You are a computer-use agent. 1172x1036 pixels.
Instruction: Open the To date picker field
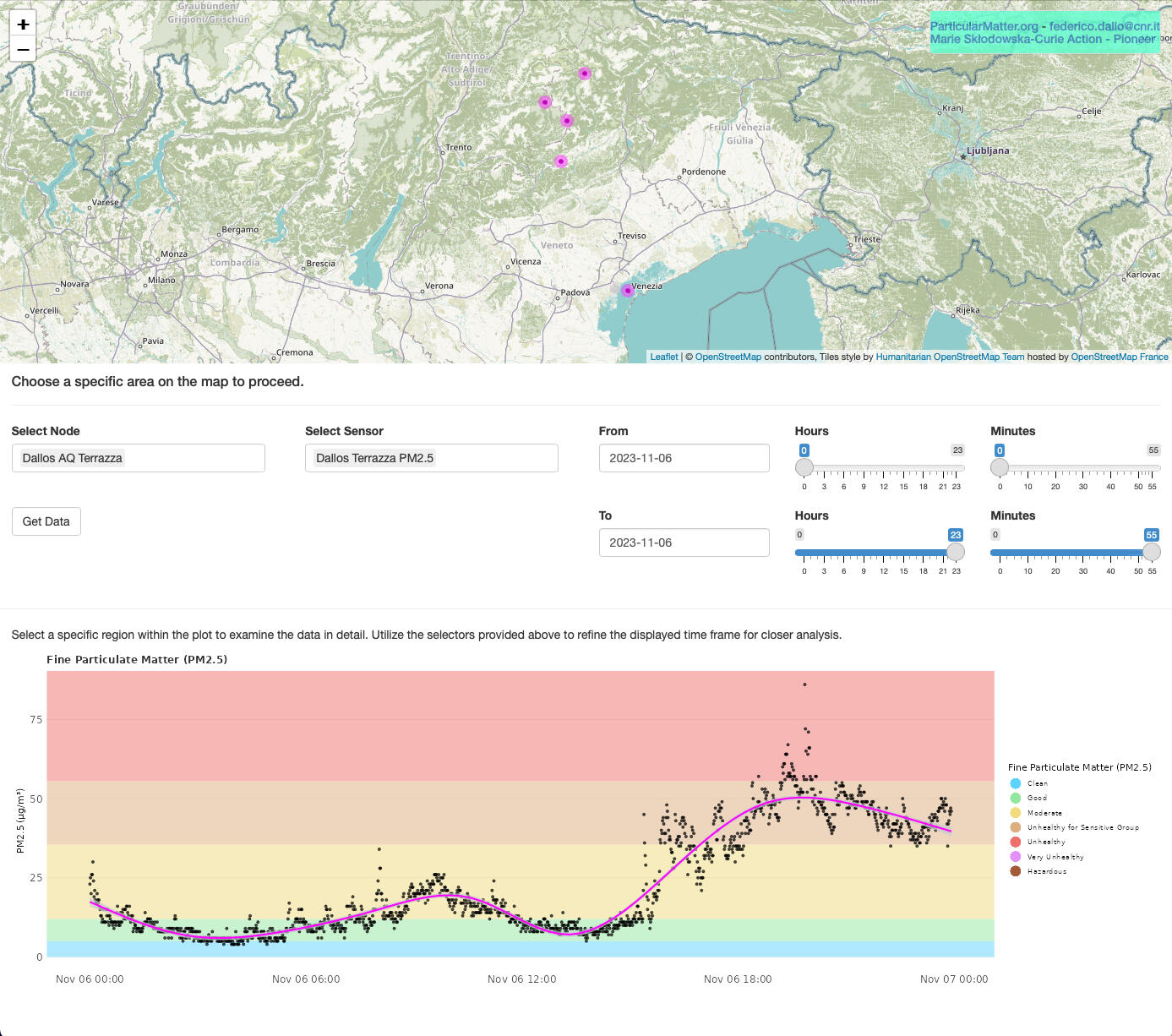(x=684, y=543)
